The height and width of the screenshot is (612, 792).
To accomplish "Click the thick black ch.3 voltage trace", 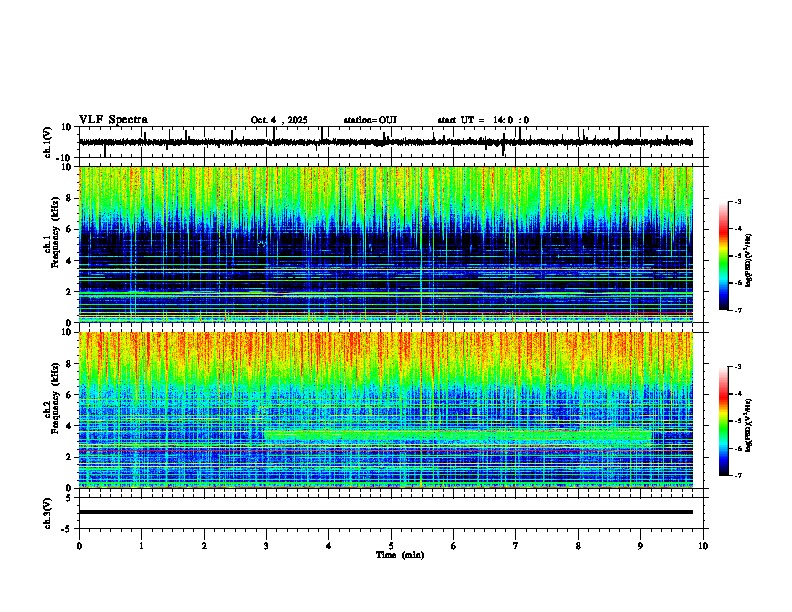I will coord(386,512).
